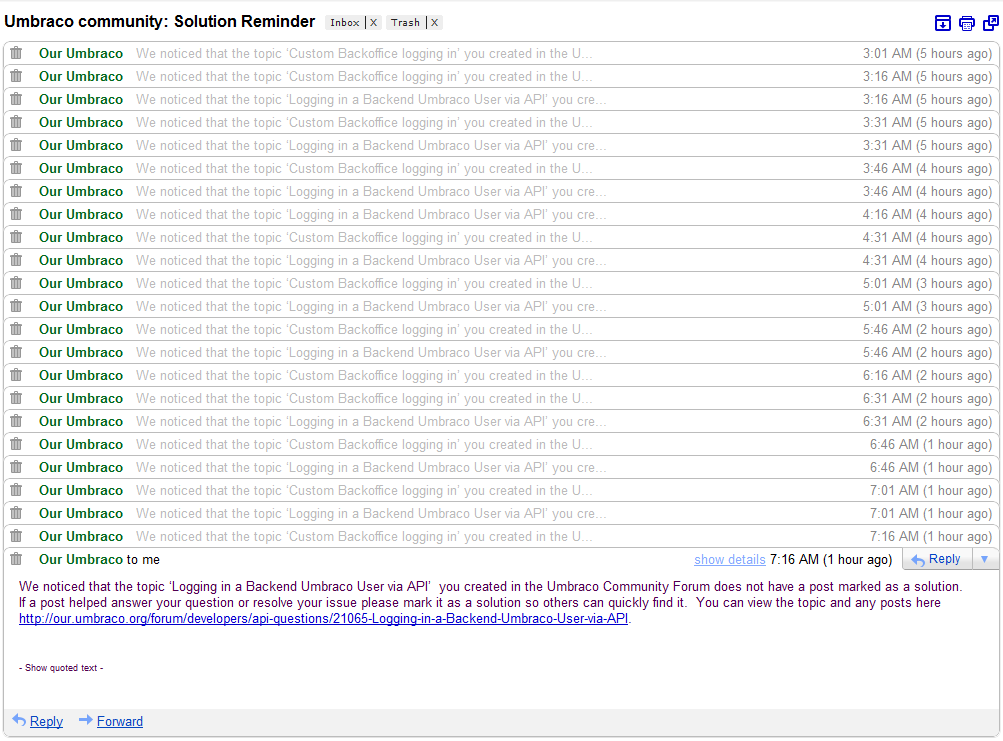Click 'Our Umbraco' sender in 6:16 AM row
The image size is (1003, 741).
click(x=81, y=376)
